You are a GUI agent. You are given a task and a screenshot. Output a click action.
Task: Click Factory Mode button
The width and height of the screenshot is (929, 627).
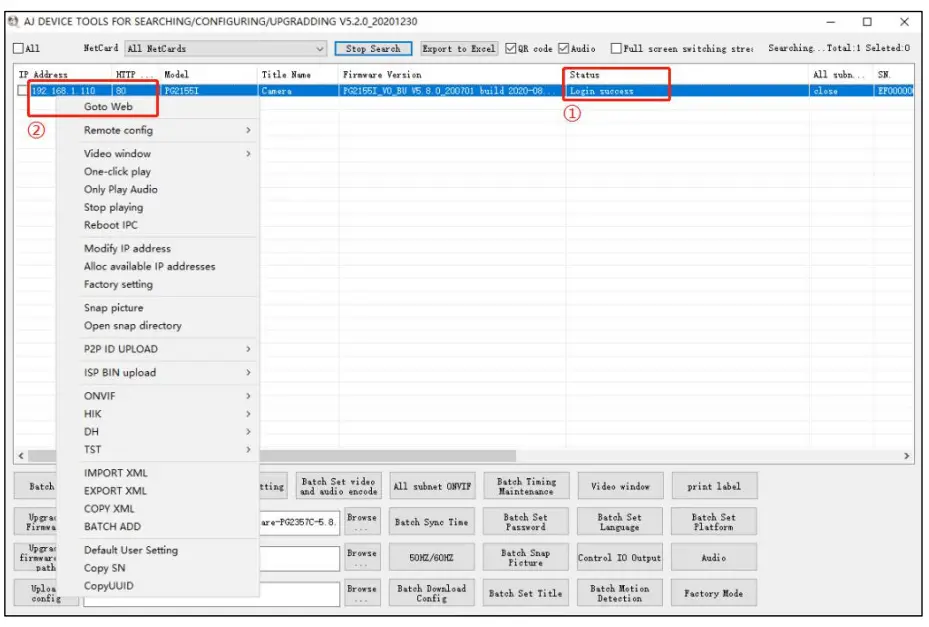click(x=714, y=593)
